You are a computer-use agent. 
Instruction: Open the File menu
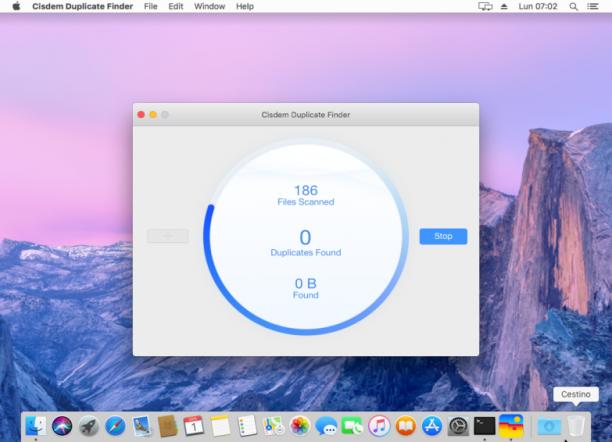pyautogui.click(x=150, y=6)
